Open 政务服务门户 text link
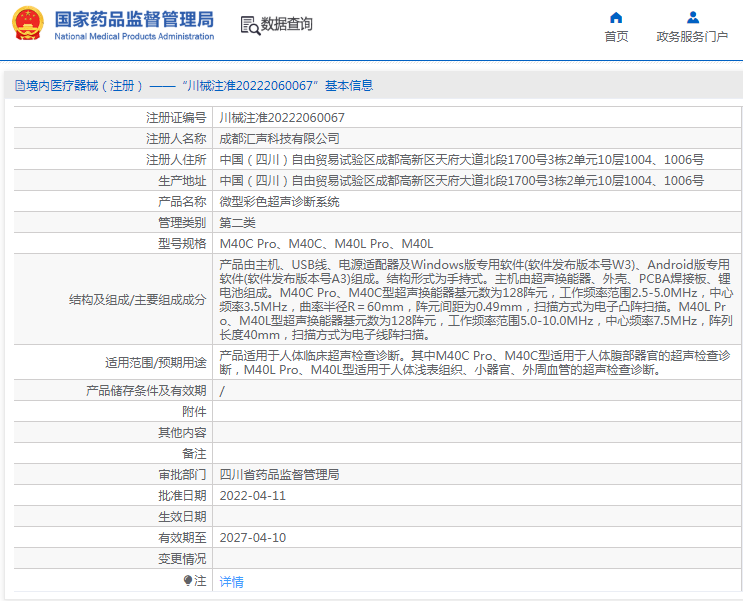 tap(692, 36)
